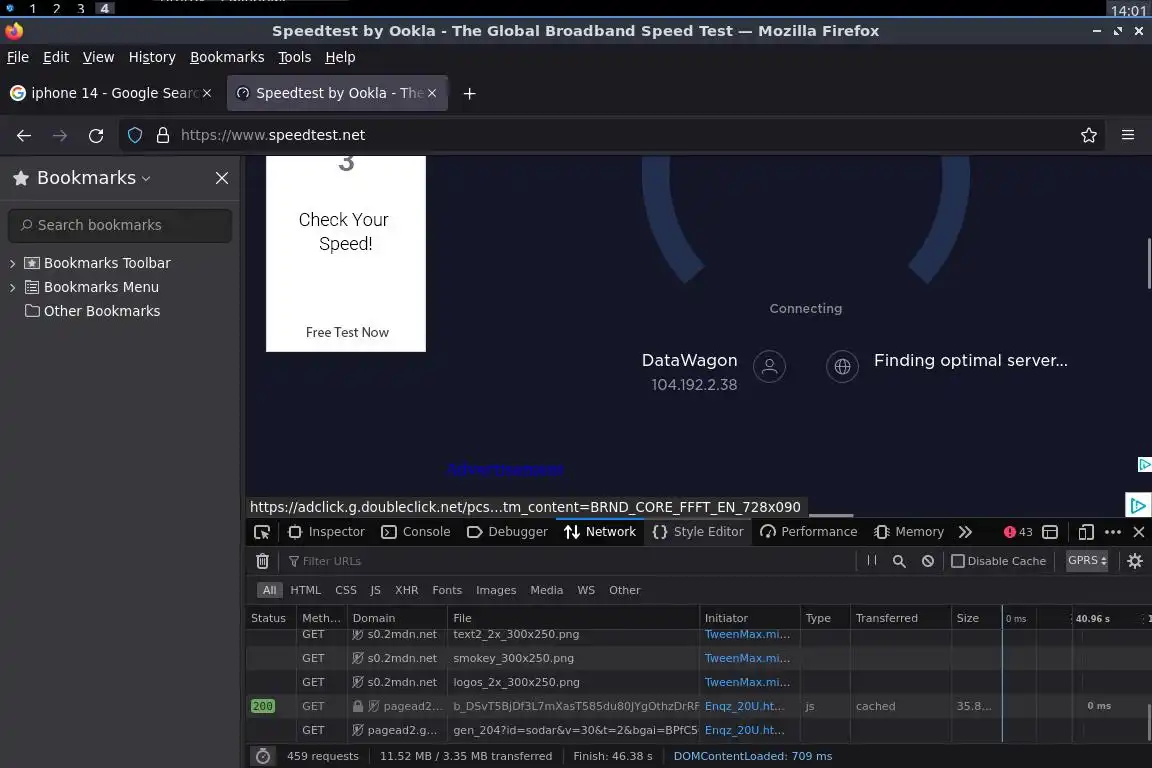The height and width of the screenshot is (768, 1152).
Task: Click the user account icon beside DataWagon
Action: (x=769, y=366)
